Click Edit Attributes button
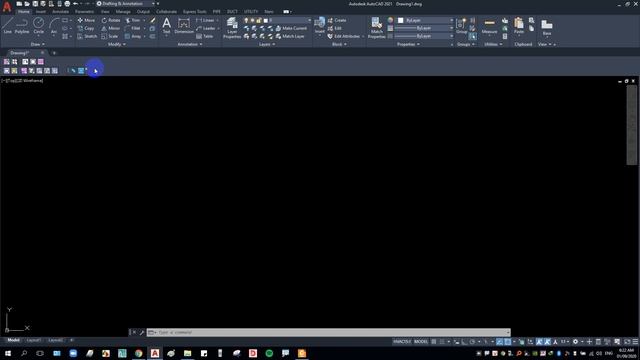This screenshot has width=640, height=360. coord(344,36)
